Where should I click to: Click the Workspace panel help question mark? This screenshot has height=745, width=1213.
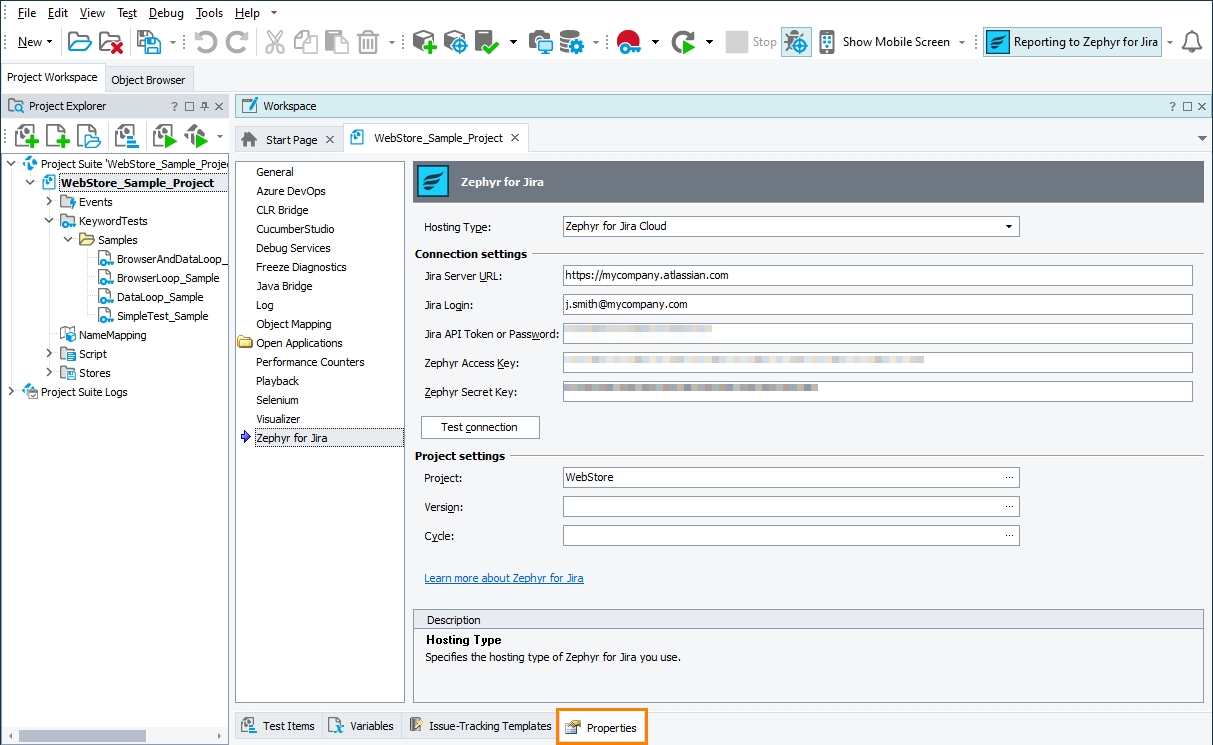tap(1172, 106)
